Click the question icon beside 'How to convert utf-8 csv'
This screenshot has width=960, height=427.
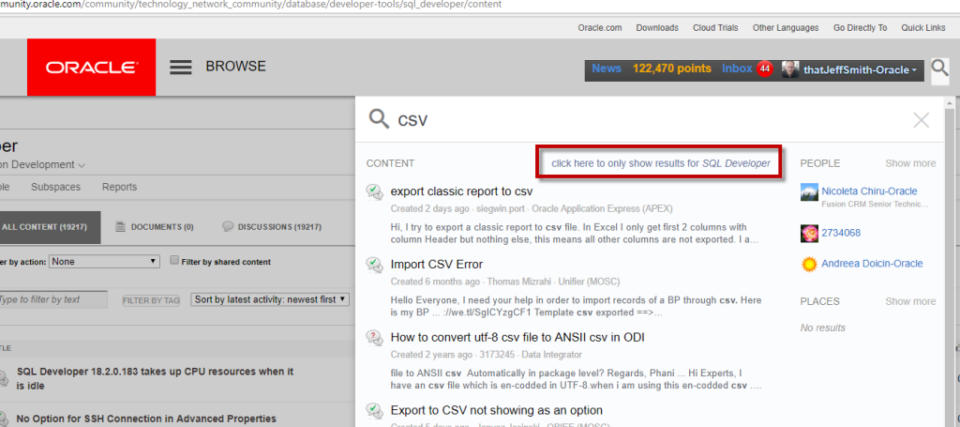(x=374, y=338)
